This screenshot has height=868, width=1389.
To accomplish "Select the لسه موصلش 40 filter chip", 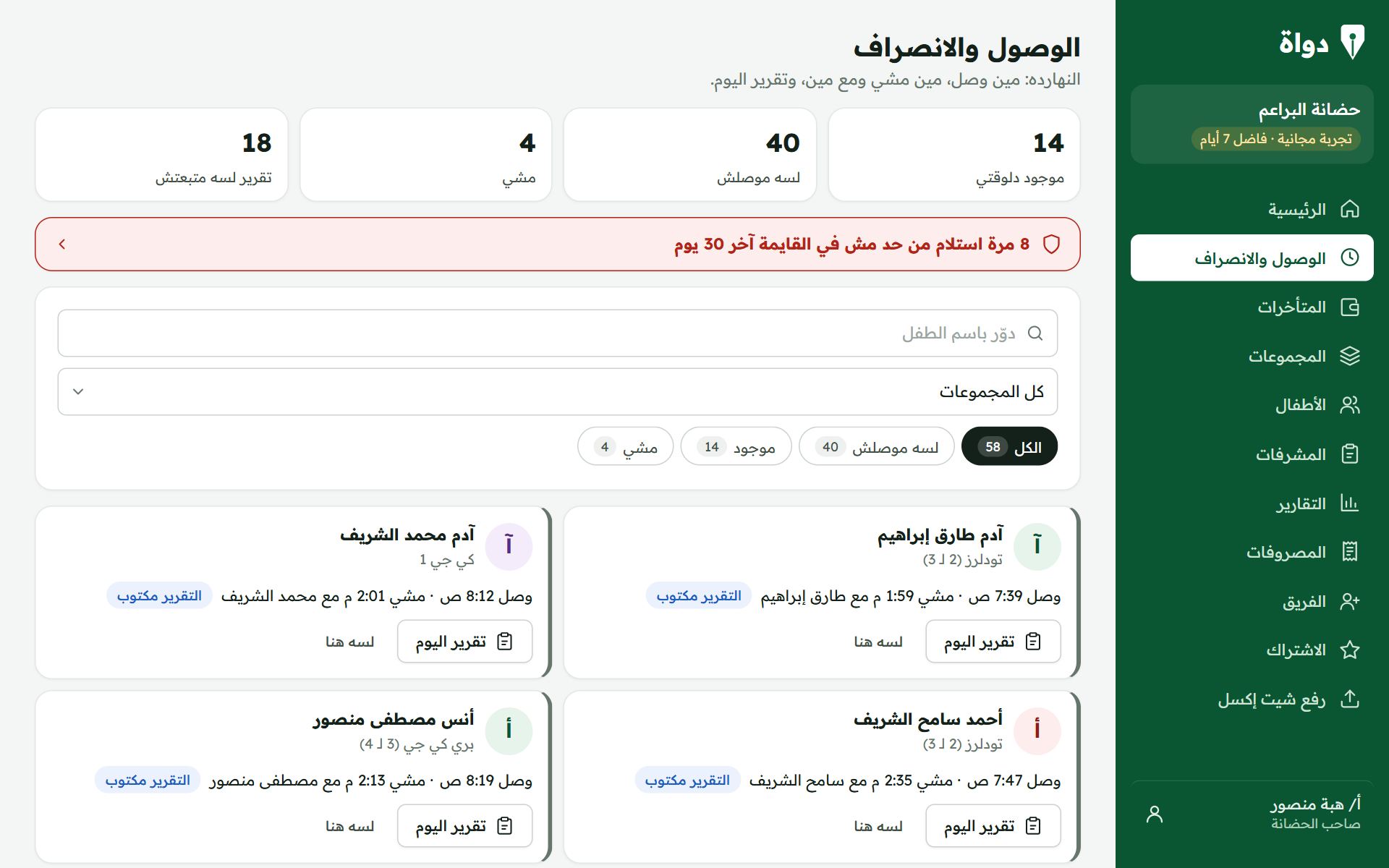I will (877, 447).
